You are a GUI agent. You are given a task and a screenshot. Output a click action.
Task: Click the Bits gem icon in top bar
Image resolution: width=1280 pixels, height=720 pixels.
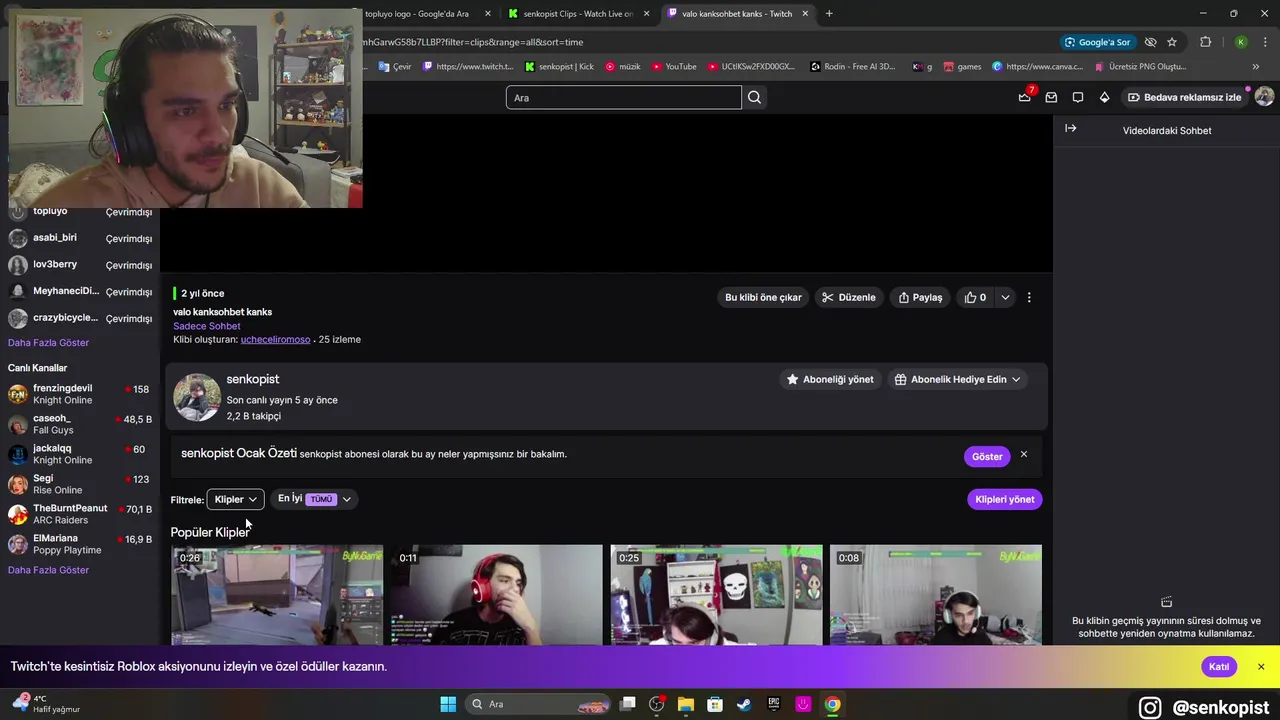pyautogui.click(x=1104, y=97)
